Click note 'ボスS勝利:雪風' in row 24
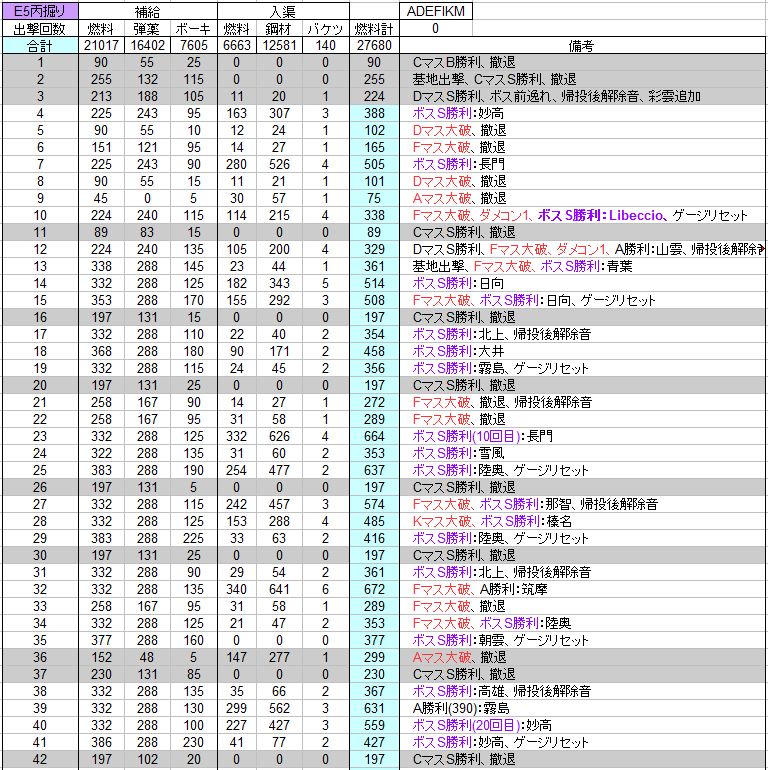768x770 pixels. [458, 453]
